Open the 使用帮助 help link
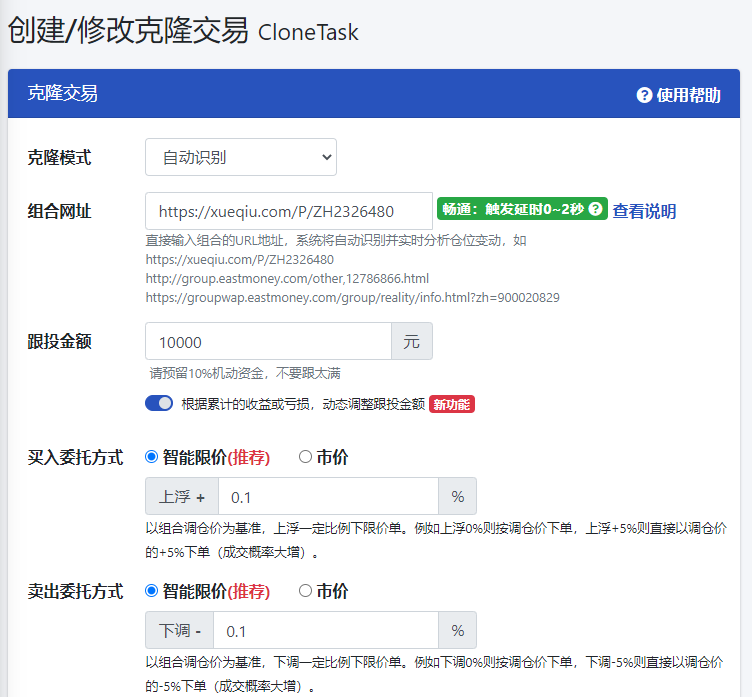Image resolution: width=752 pixels, height=697 pixels. point(678,95)
